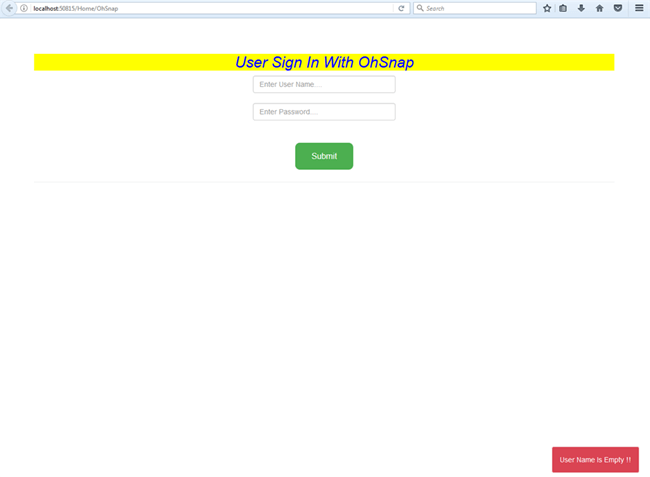The image size is (650, 477).
Task: Focus the Enter Password field
Action: pyautogui.click(x=324, y=112)
